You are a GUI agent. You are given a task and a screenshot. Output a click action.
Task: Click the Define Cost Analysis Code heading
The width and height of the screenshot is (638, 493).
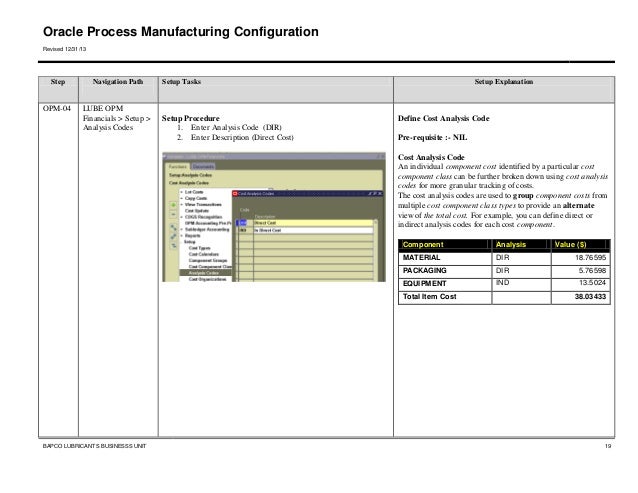pos(444,118)
